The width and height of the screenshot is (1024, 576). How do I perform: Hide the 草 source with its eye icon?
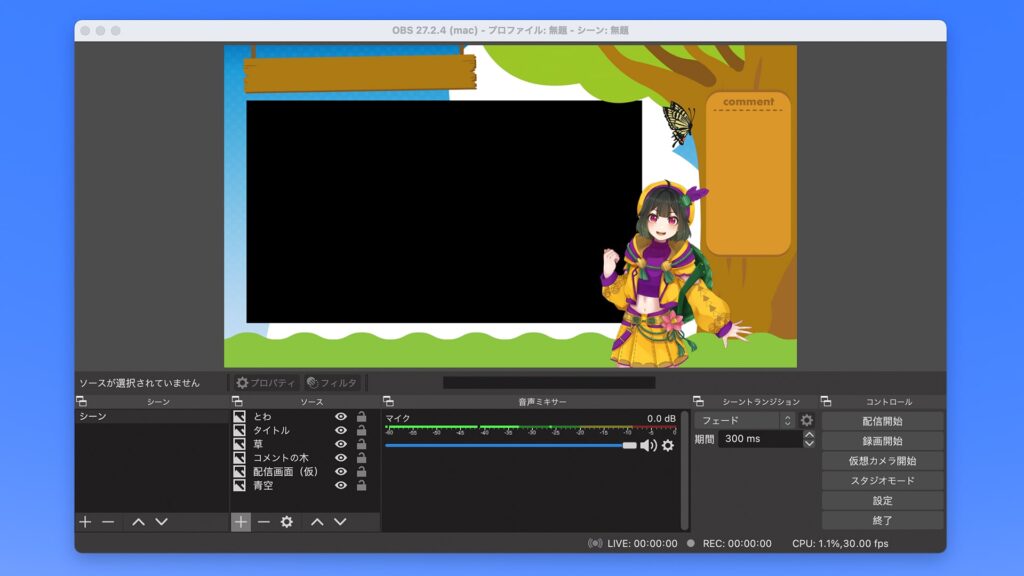click(x=340, y=443)
